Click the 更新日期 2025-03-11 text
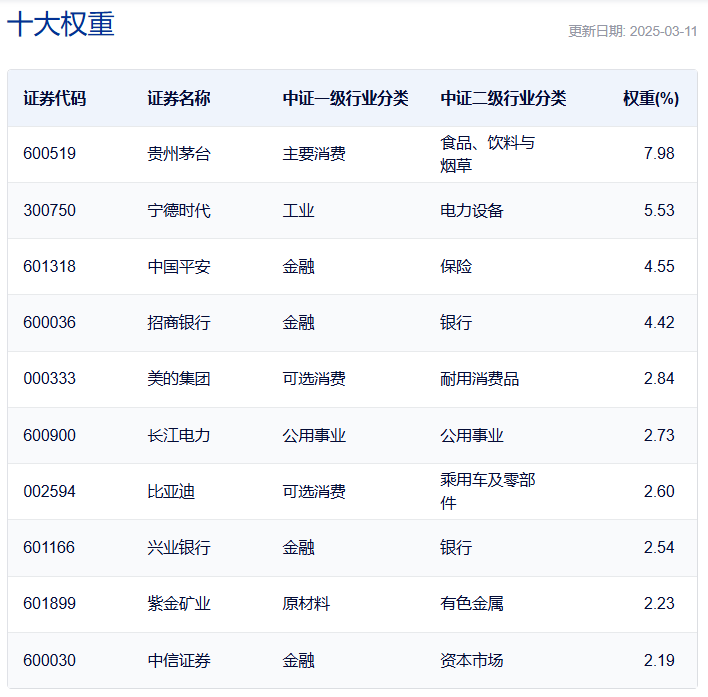Screen dimensions: 708x697 click(x=632, y=31)
